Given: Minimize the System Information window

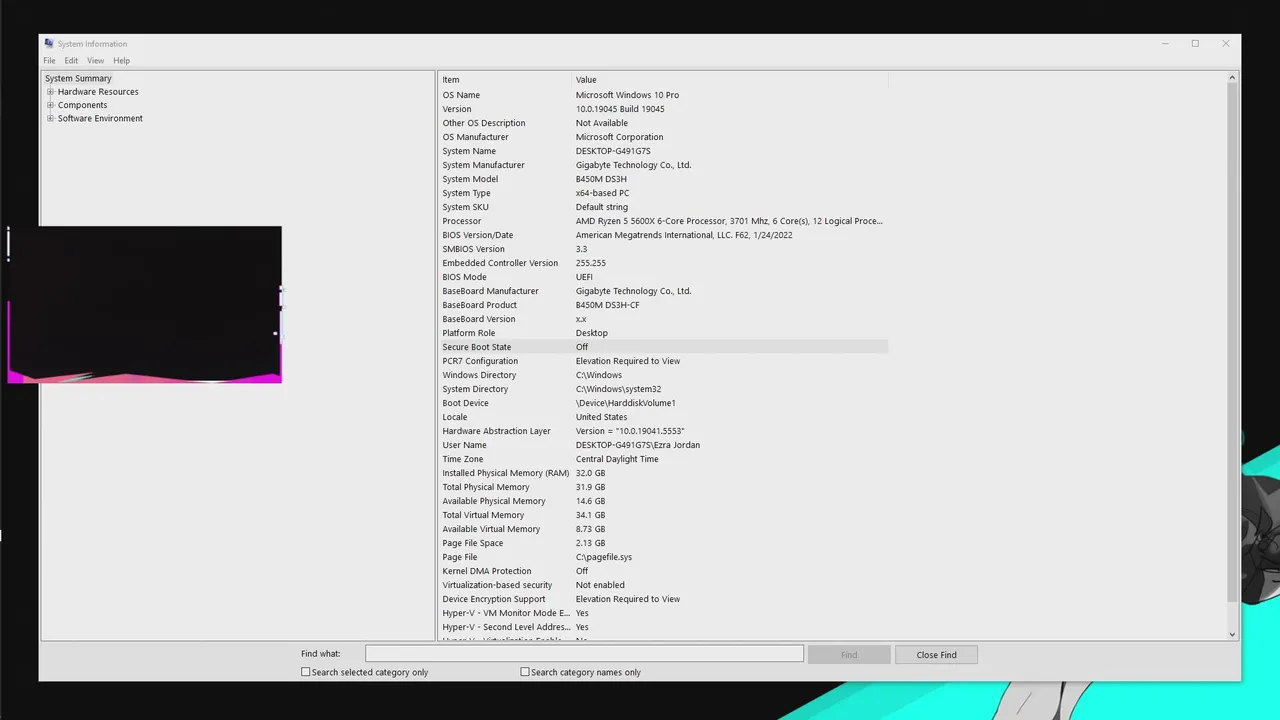Looking at the screenshot, I should (1165, 44).
